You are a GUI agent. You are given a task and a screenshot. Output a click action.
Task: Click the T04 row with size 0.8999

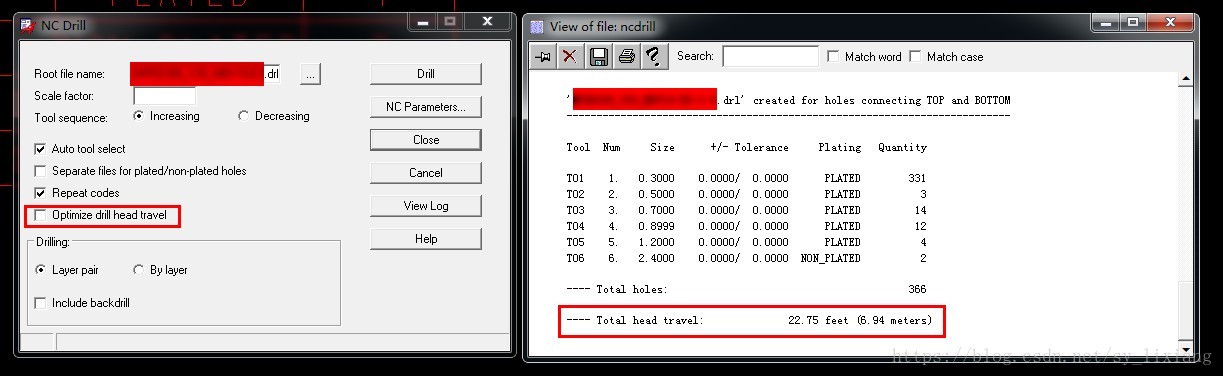click(747, 226)
